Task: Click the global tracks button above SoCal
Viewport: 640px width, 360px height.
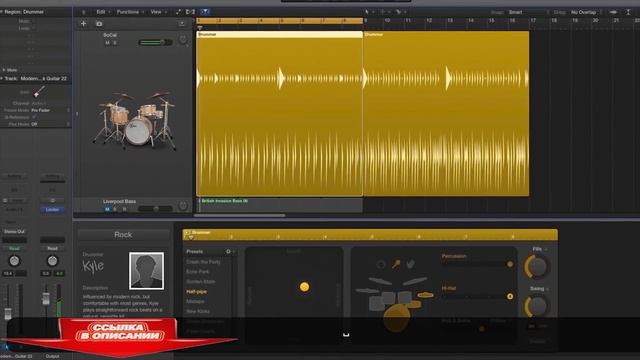Action: pos(182,24)
